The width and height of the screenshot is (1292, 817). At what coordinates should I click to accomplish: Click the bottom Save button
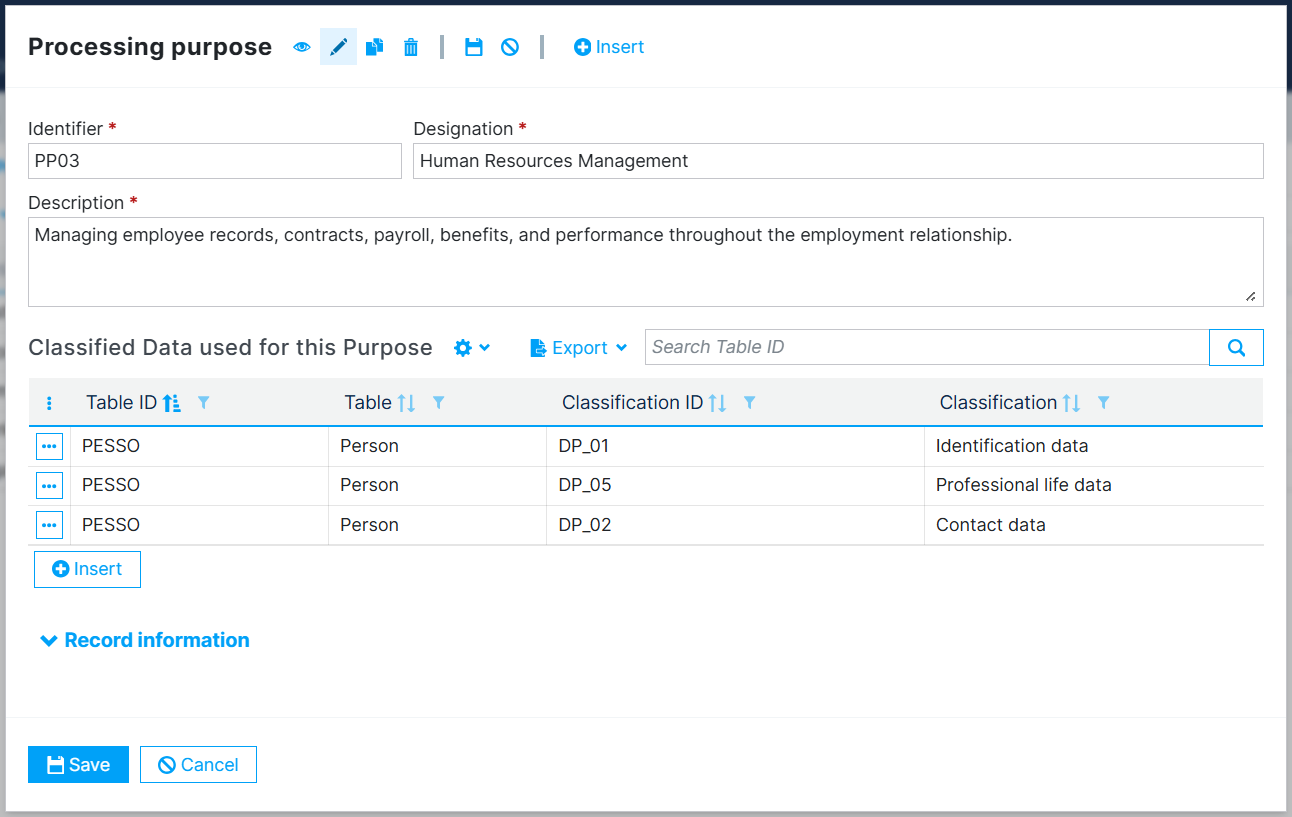click(78, 765)
